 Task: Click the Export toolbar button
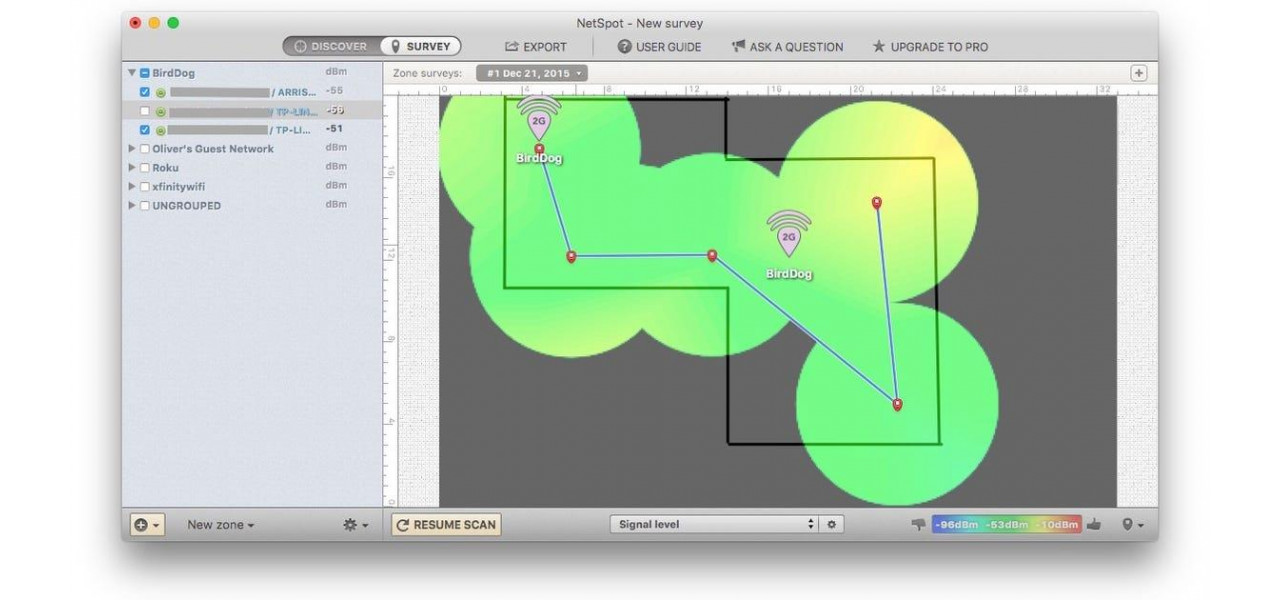coord(536,47)
